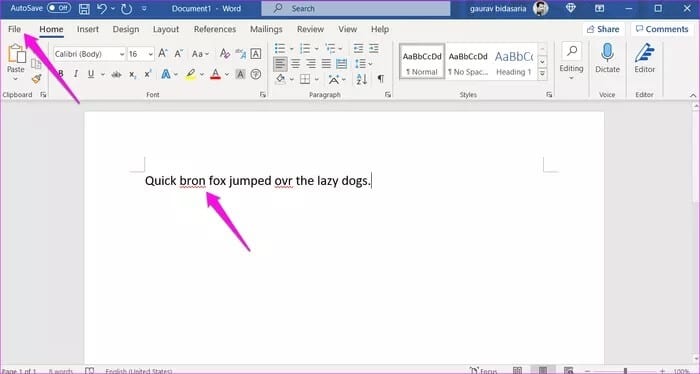Expand the Paste options arrow
This screenshot has width=700, height=374.
click(x=16, y=79)
